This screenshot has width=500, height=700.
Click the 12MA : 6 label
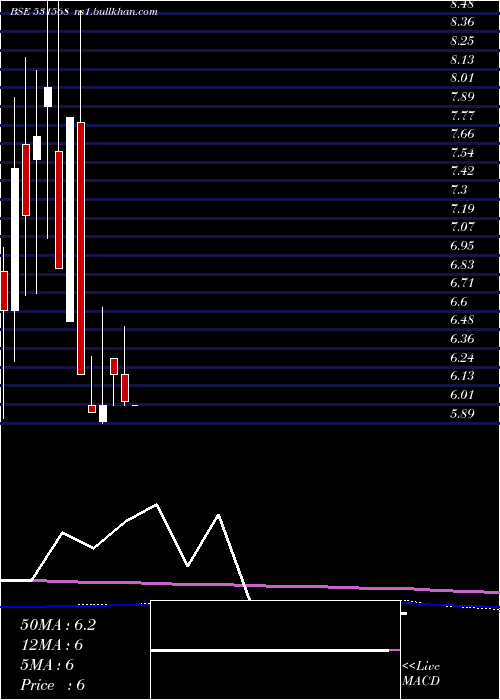click(x=52, y=645)
